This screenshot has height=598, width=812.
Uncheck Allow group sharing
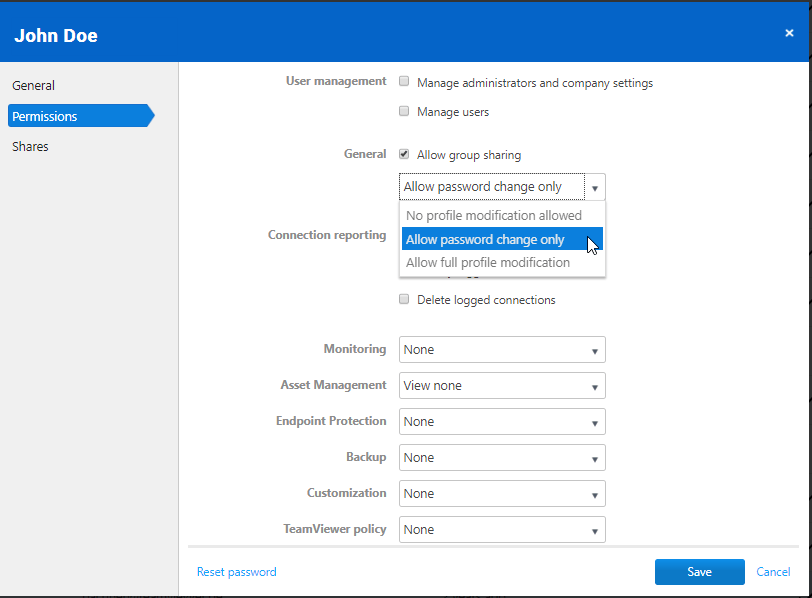[x=404, y=154]
